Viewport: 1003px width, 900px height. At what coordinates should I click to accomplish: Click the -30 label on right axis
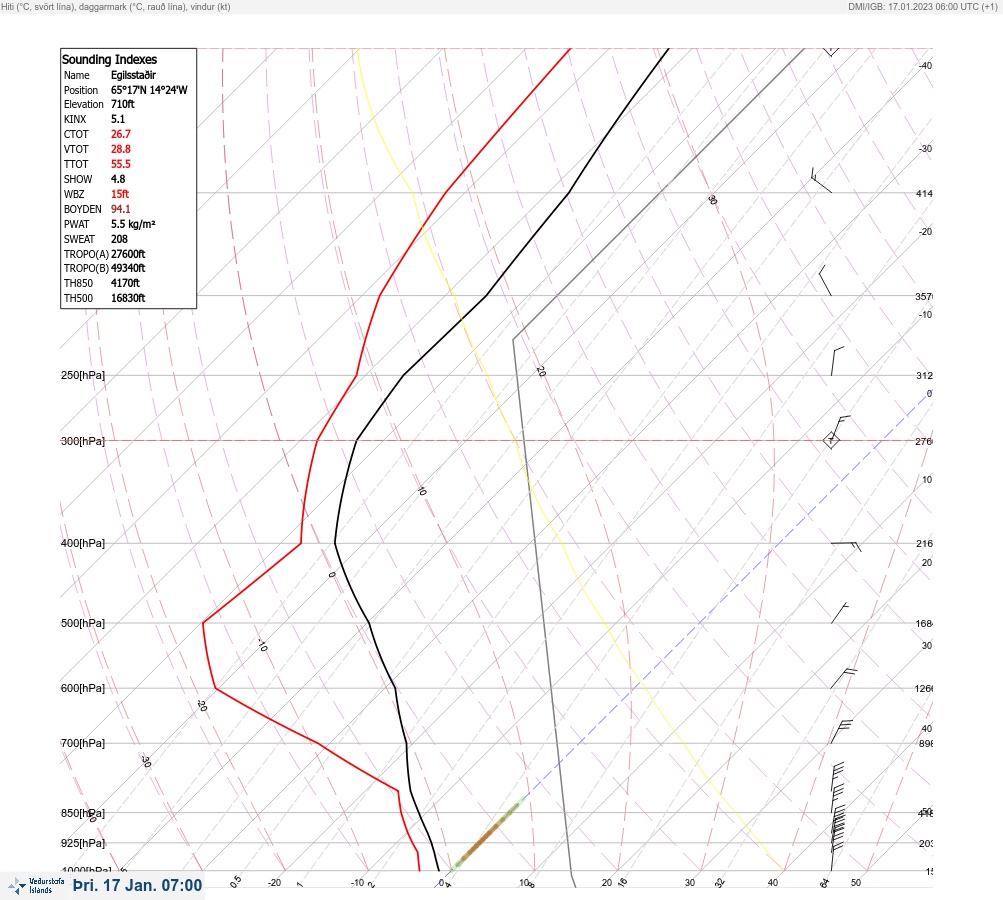(925, 148)
